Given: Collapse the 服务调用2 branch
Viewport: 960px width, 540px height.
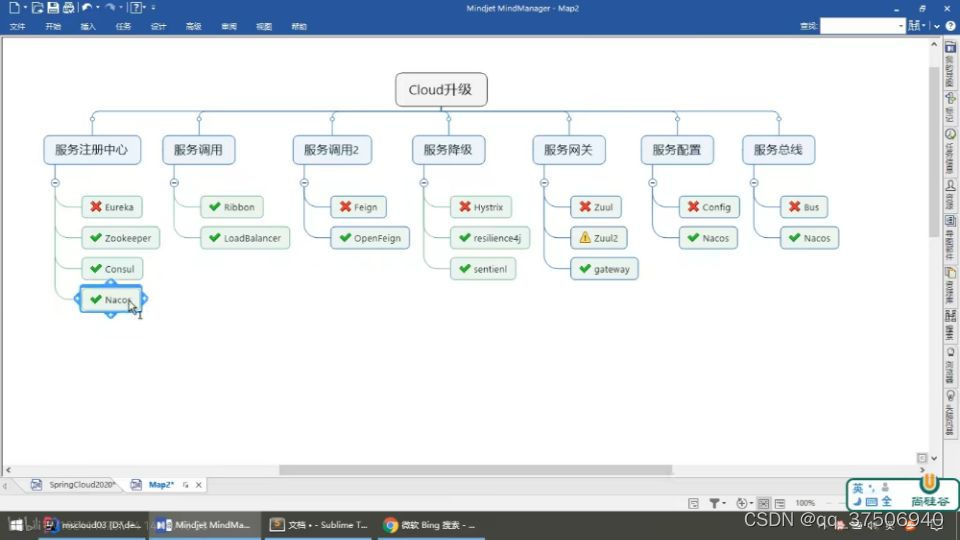Looking at the screenshot, I should [x=304, y=182].
